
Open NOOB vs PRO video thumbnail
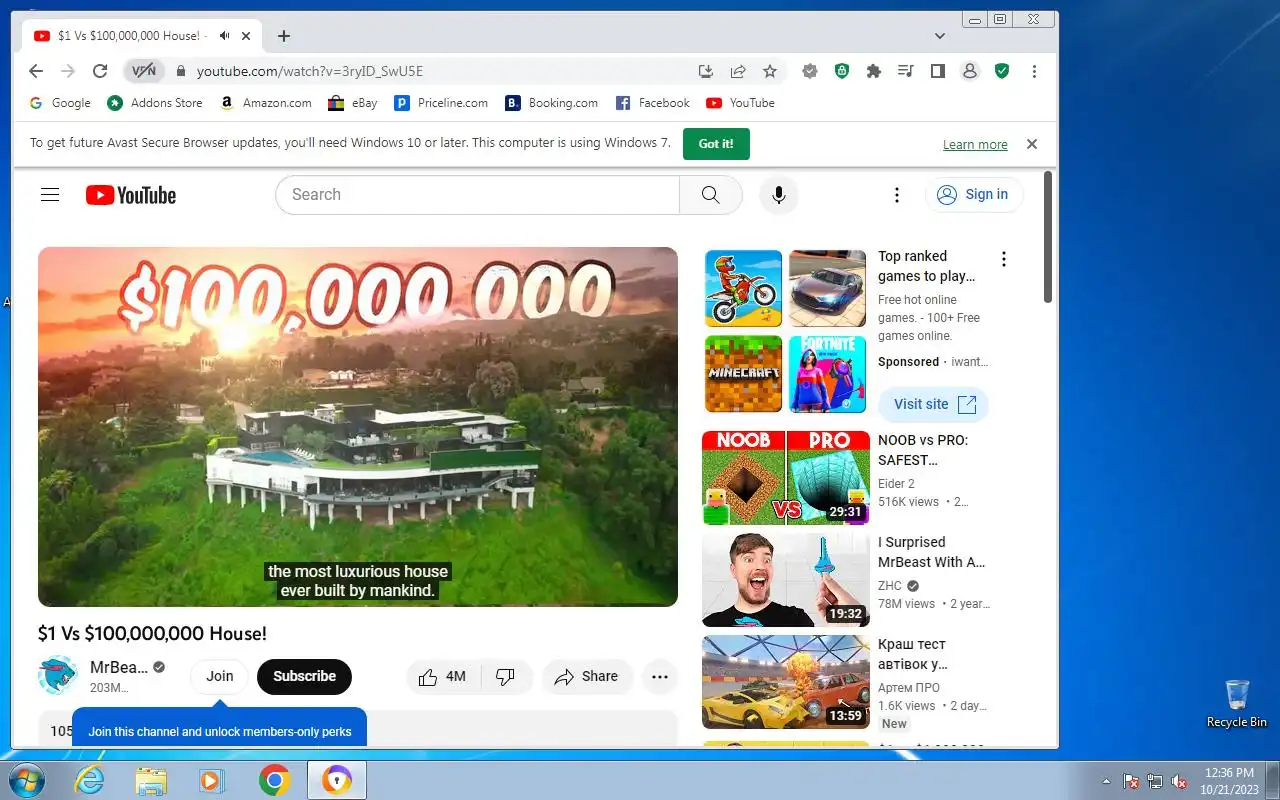click(x=786, y=478)
